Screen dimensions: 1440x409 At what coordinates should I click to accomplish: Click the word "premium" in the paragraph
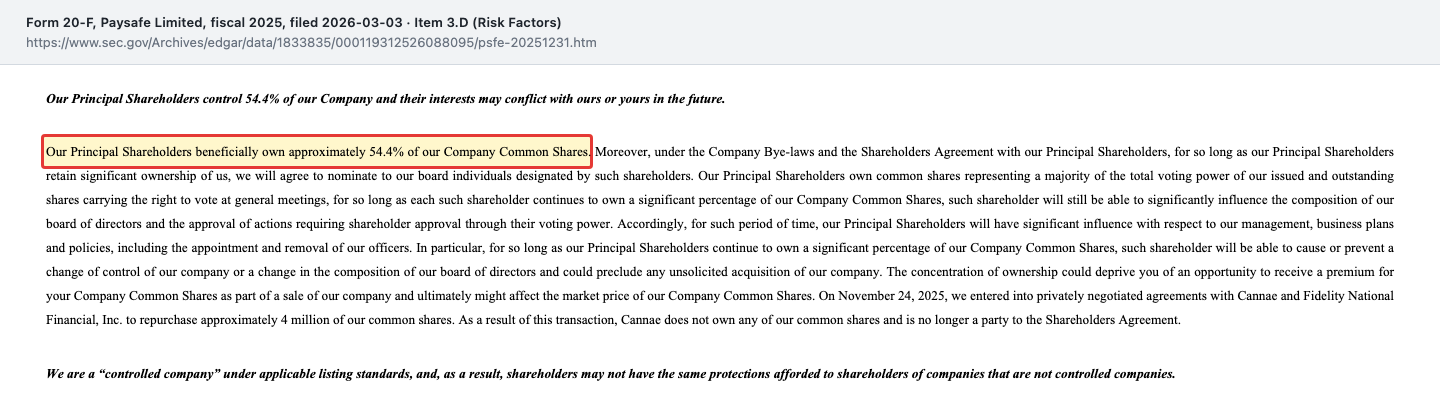coord(1352,272)
